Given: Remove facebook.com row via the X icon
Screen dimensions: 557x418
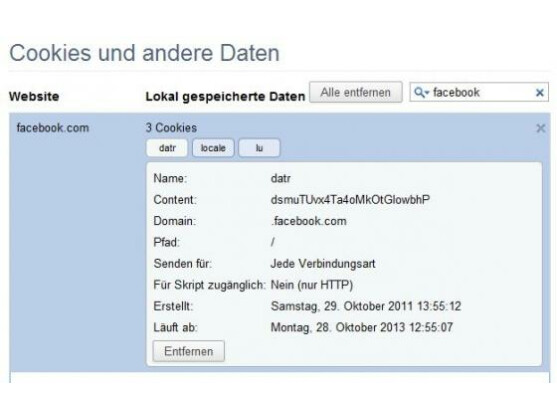Looking at the screenshot, I should tap(541, 128).
